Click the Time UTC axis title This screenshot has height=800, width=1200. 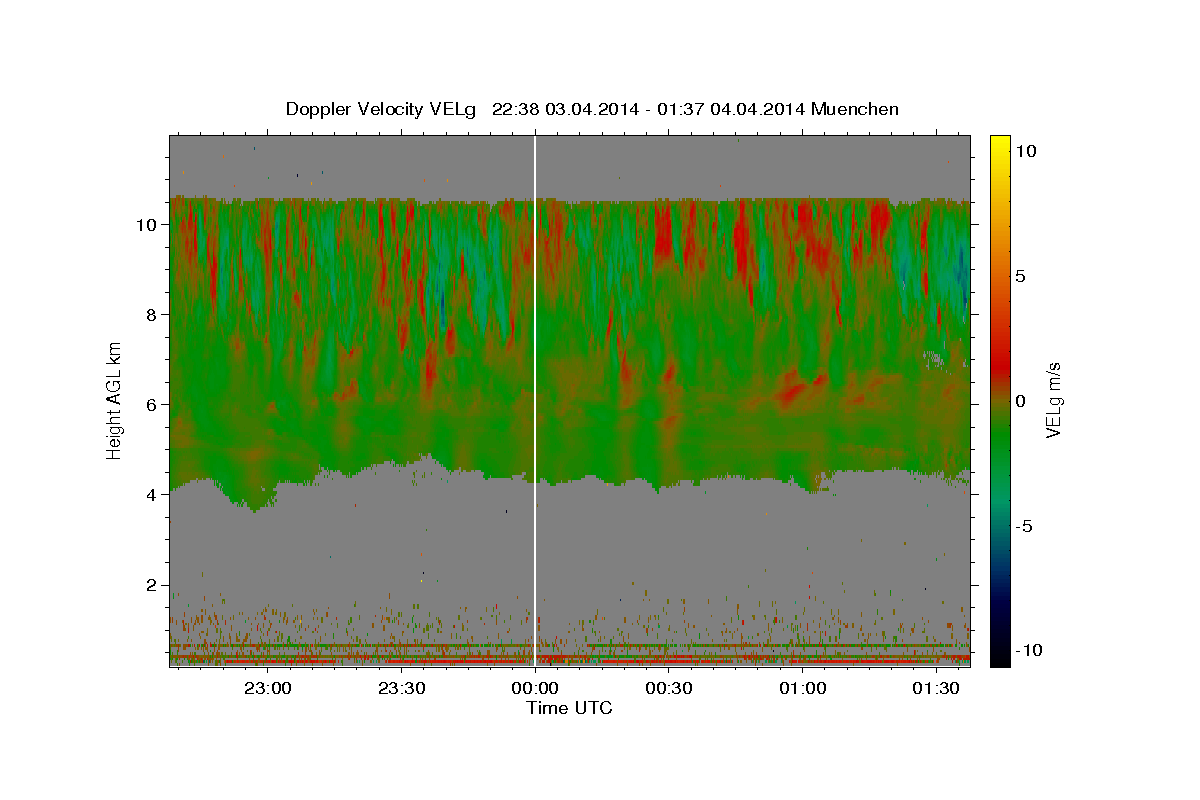(x=569, y=708)
